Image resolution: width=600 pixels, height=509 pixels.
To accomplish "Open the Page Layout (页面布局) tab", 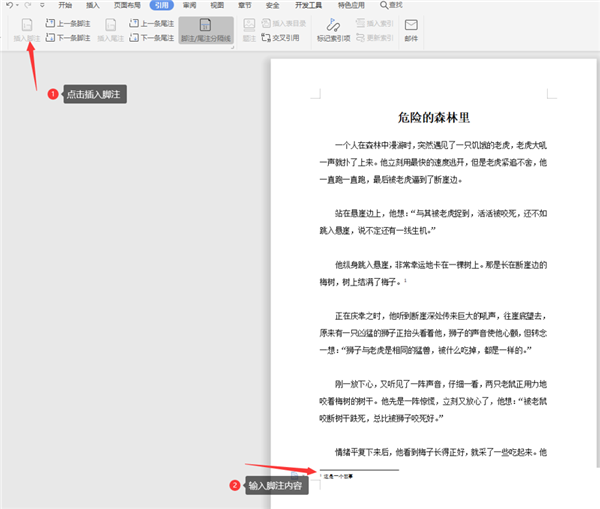I will 126,5.
